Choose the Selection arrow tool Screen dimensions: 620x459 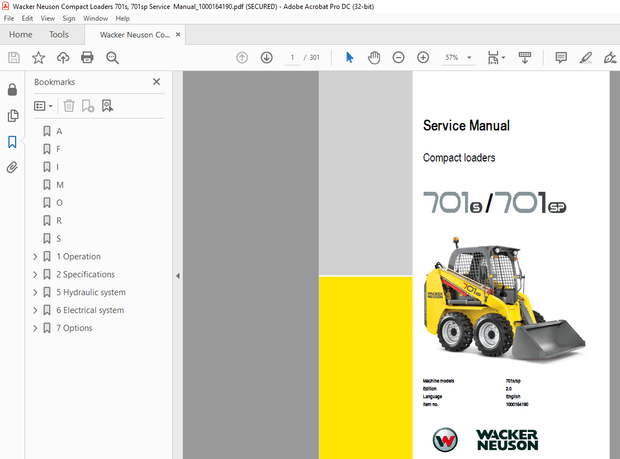point(350,58)
